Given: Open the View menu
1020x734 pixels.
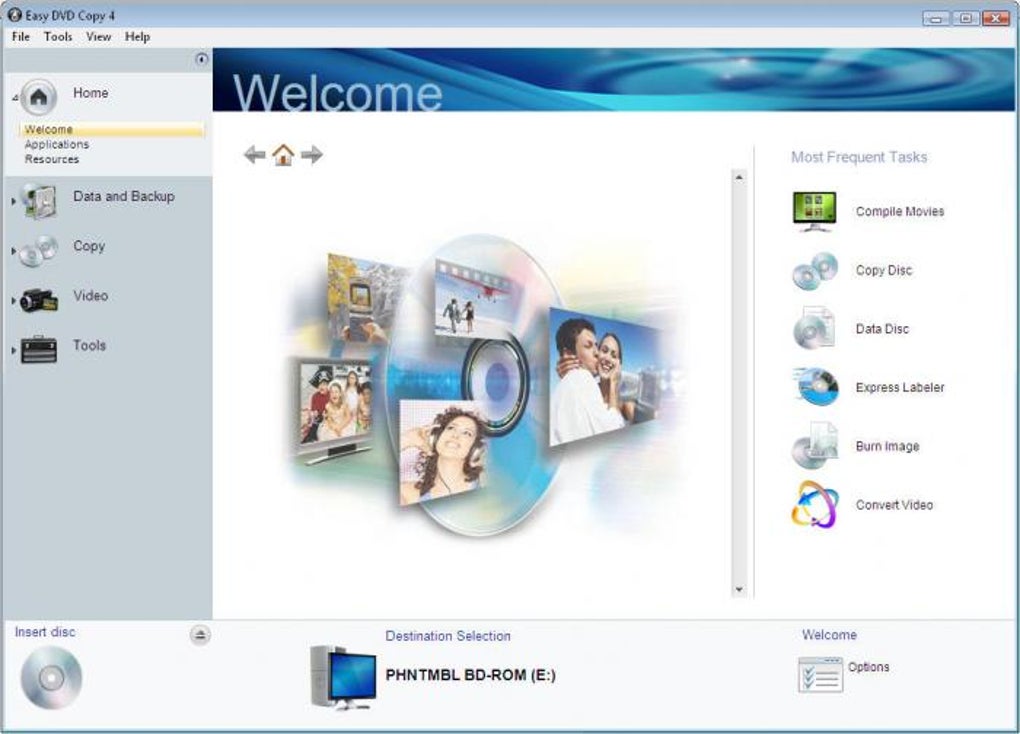Looking at the screenshot, I should click(x=98, y=36).
